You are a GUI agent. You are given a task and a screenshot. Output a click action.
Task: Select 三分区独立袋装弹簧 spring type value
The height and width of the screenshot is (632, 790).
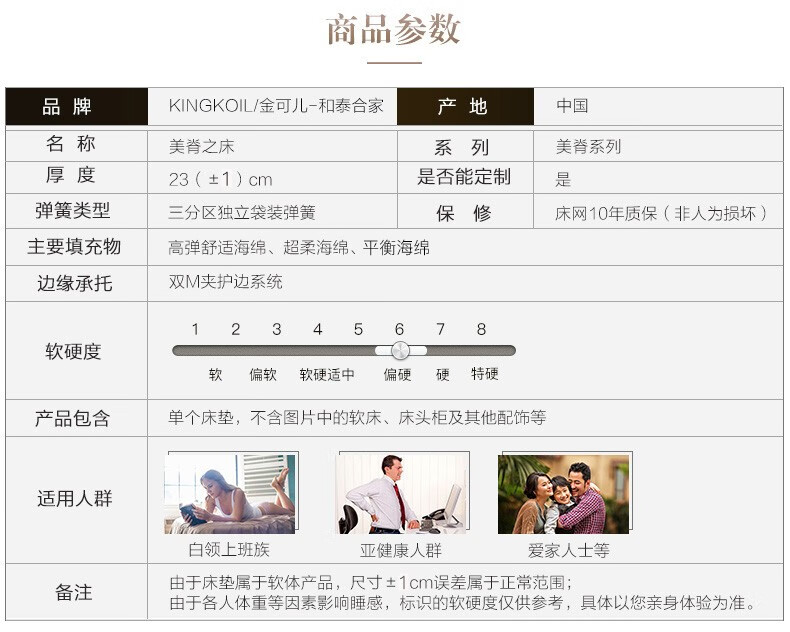click(x=242, y=213)
